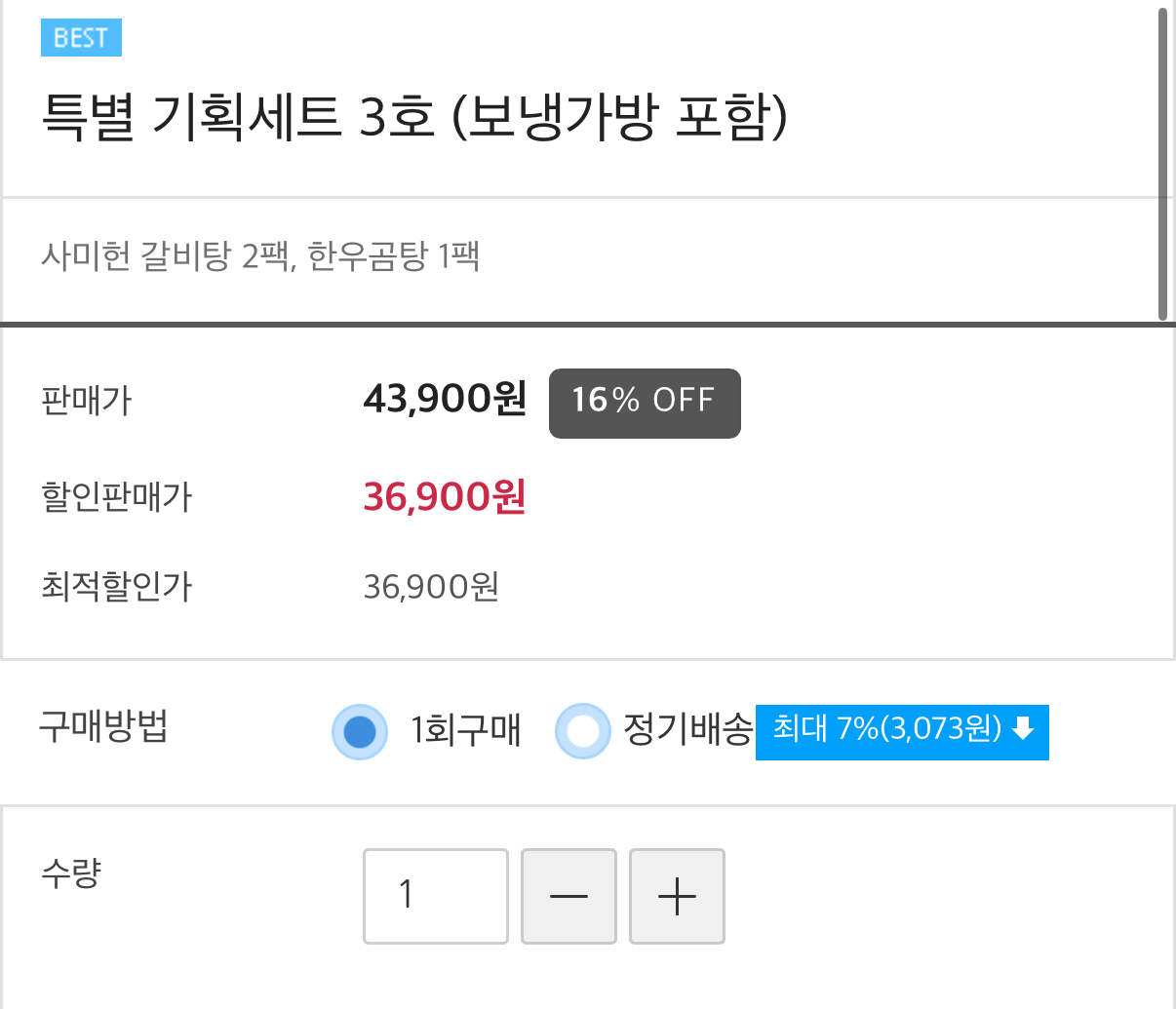Click the 할인판매가 label
This screenshot has width=1176, height=1009.
click(x=117, y=497)
